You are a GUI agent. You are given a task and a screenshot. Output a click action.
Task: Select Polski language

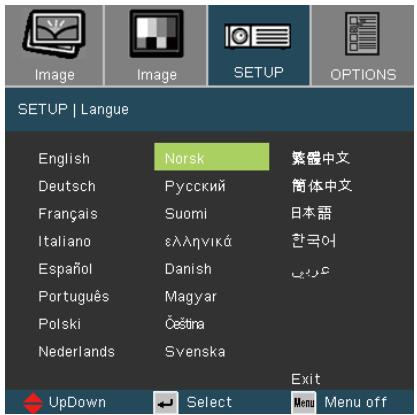click(x=60, y=324)
